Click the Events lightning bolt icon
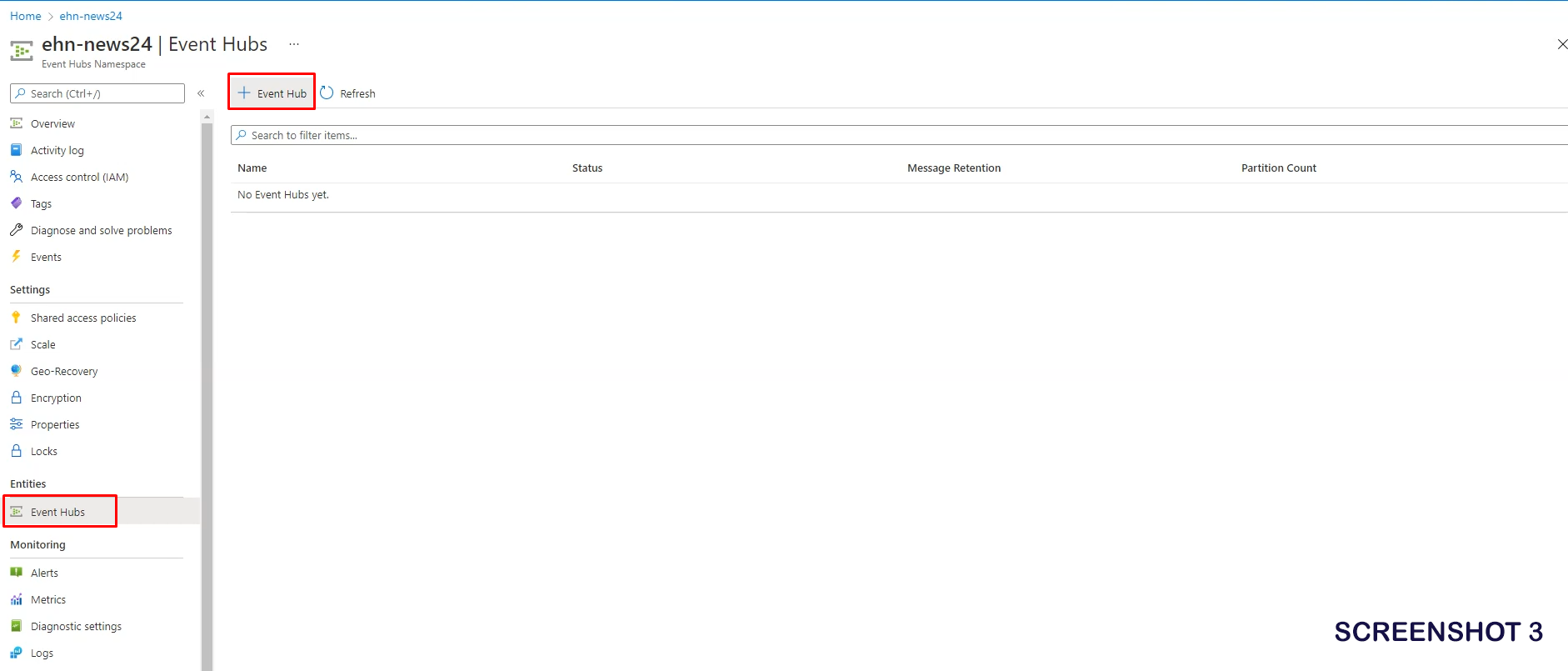Viewport: 1568px width, 671px height. [16, 257]
